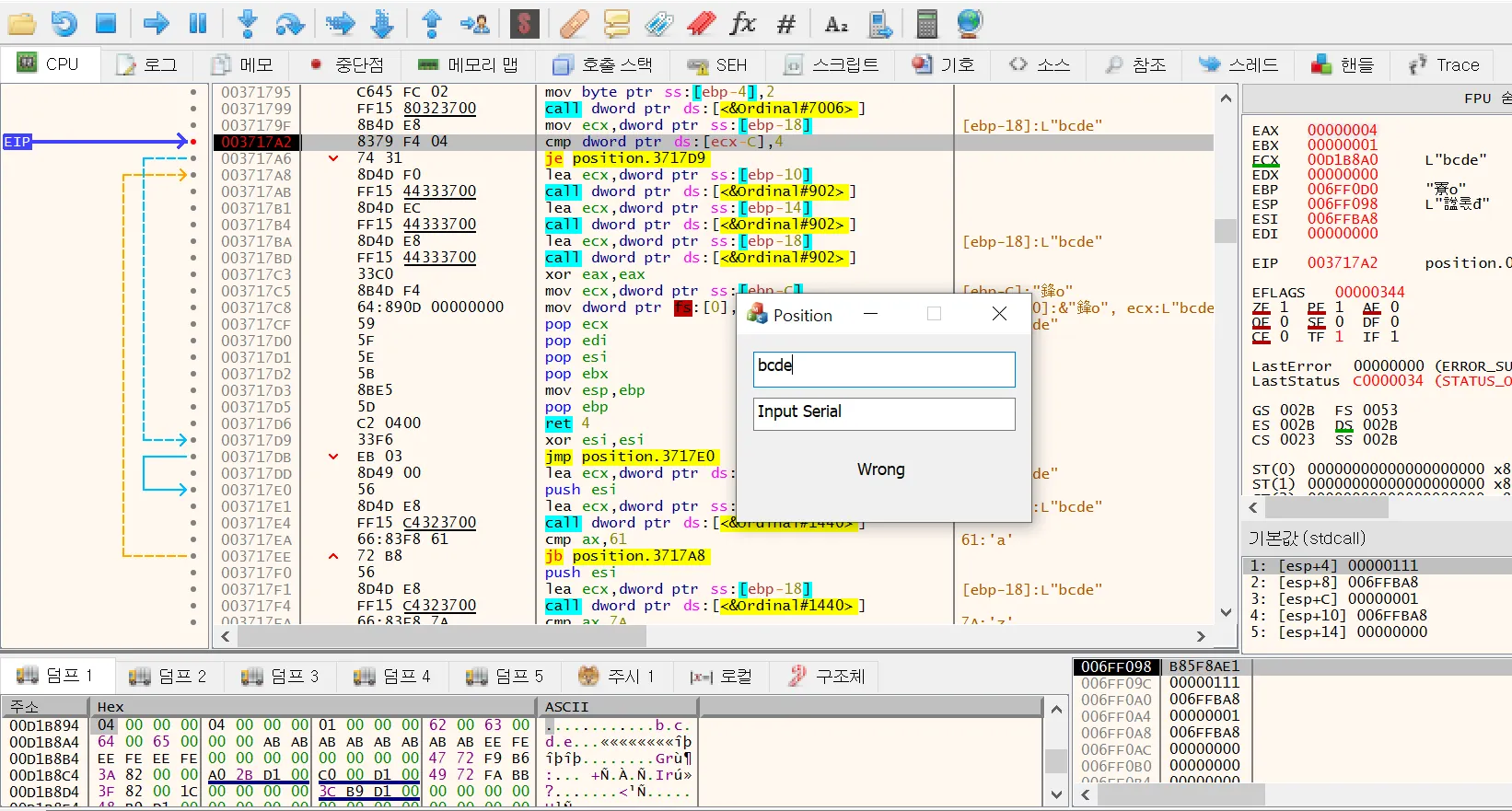The width and height of the screenshot is (1512, 811).
Task: Toggle the TF flag value
Action: [1339, 337]
